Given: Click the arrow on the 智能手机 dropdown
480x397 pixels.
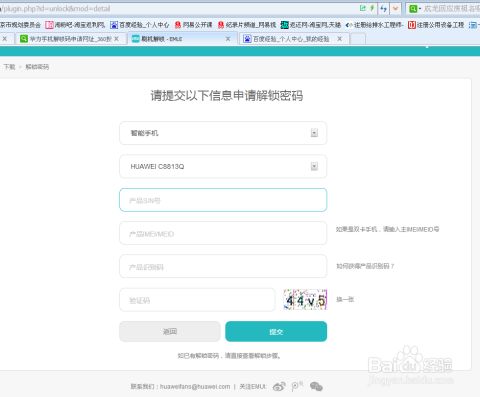Looking at the screenshot, I should click(x=314, y=133).
